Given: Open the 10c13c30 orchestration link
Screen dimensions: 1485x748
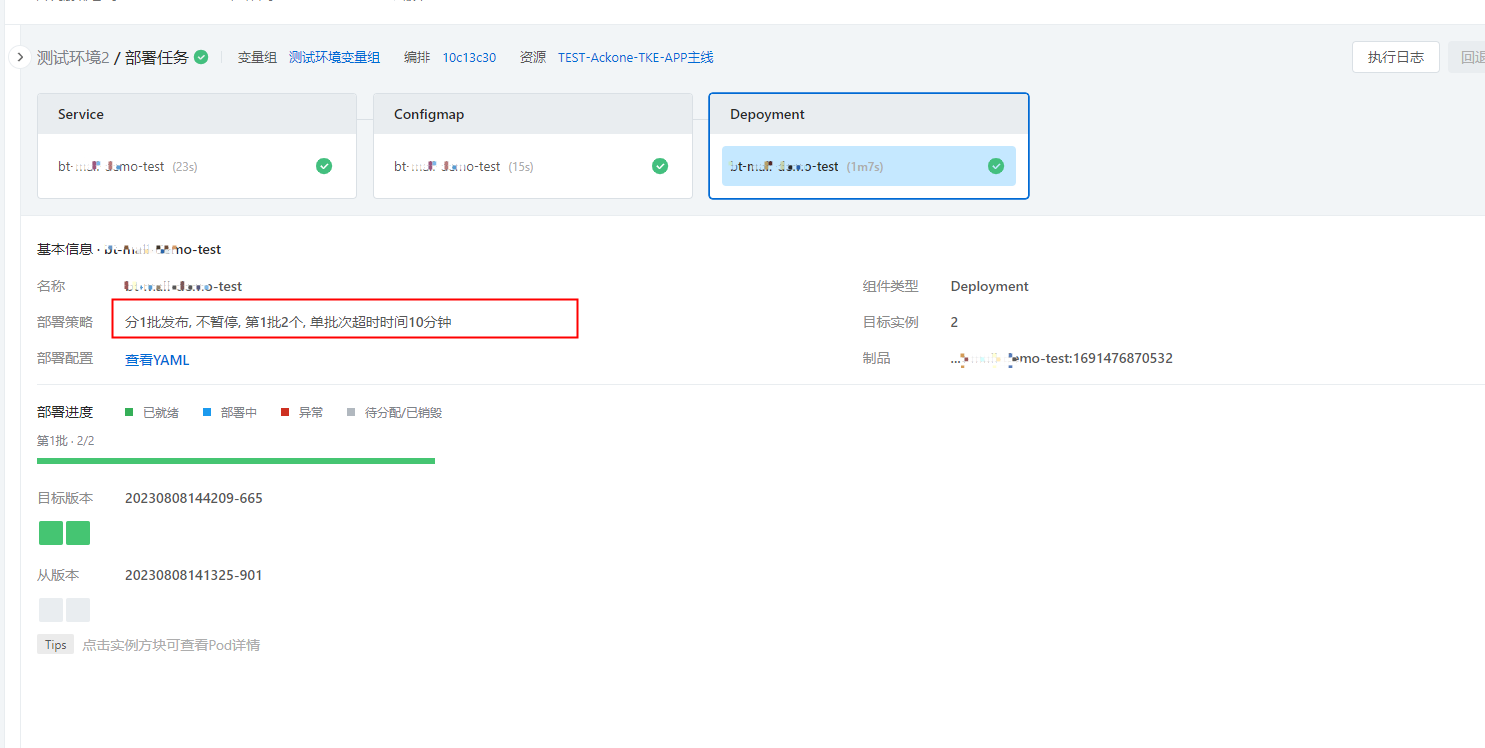Looking at the screenshot, I should point(469,58).
